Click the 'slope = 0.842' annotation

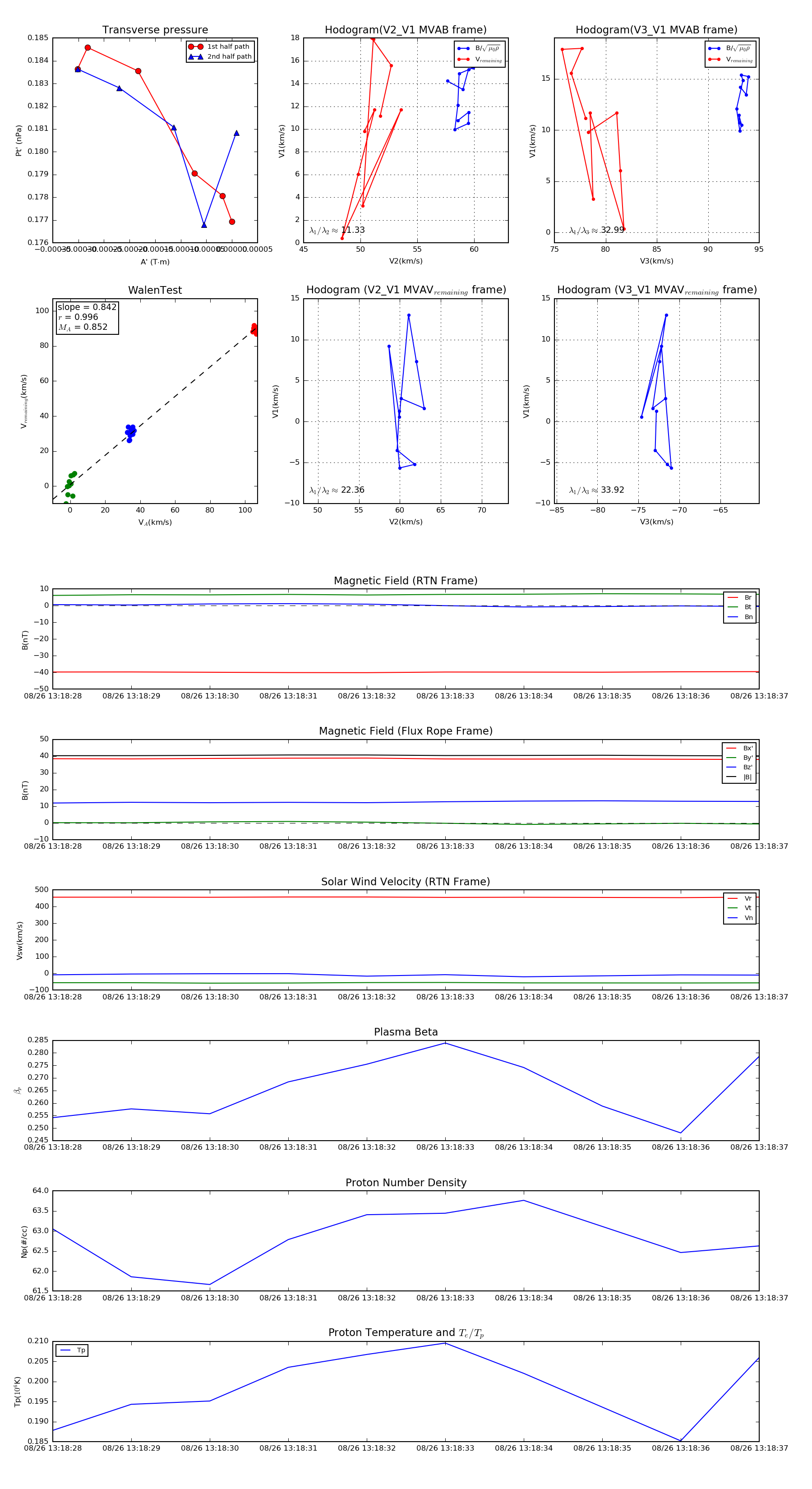click(87, 307)
